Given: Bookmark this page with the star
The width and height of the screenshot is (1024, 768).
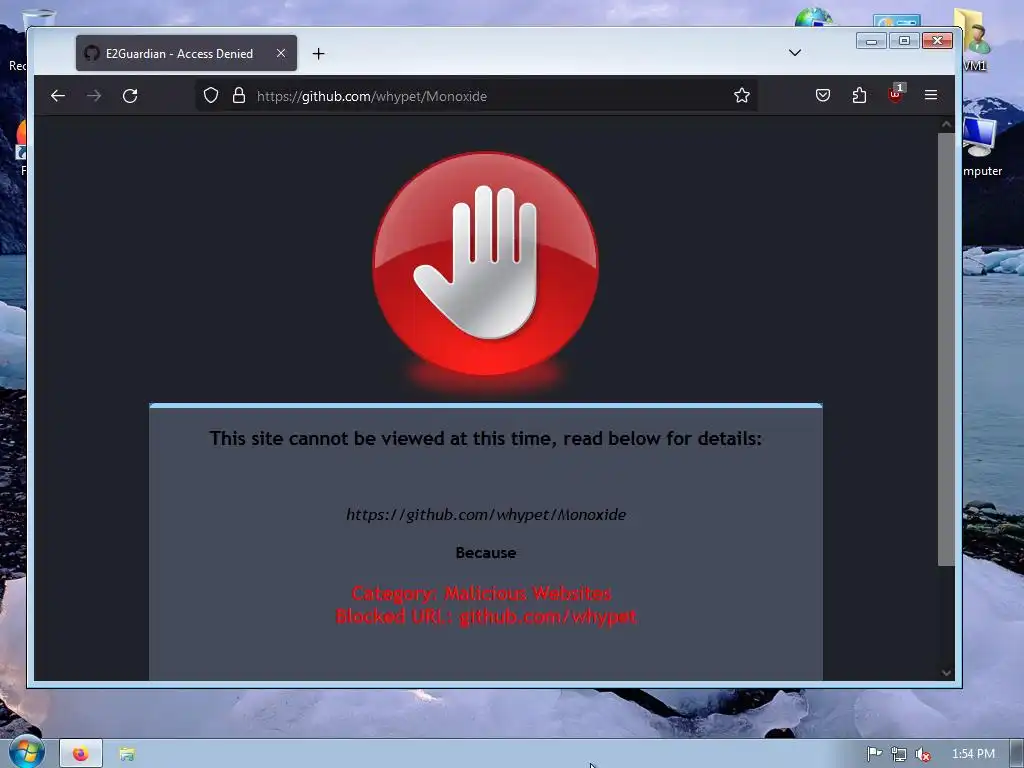Looking at the screenshot, I should click(x=741, y=95).
